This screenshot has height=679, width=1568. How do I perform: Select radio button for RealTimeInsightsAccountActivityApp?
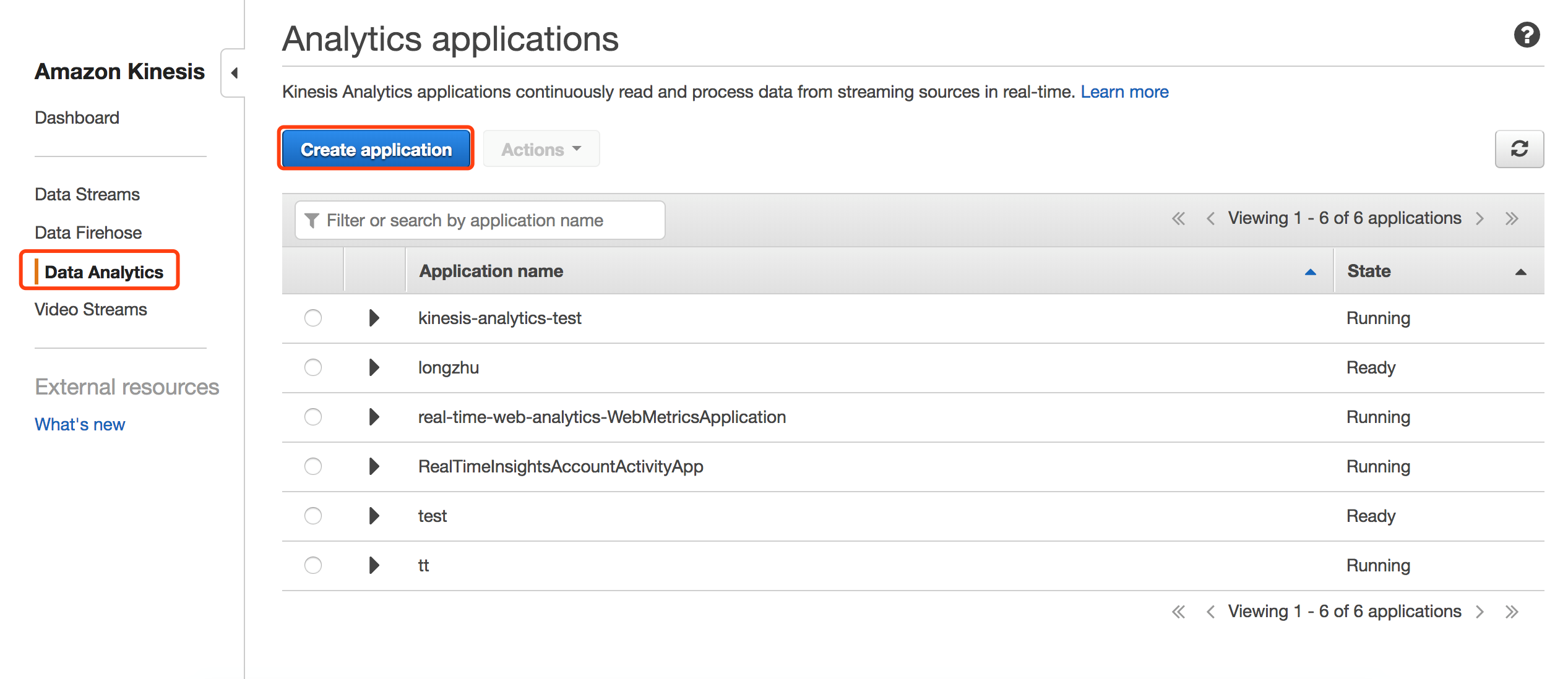[x=313, y=466]
